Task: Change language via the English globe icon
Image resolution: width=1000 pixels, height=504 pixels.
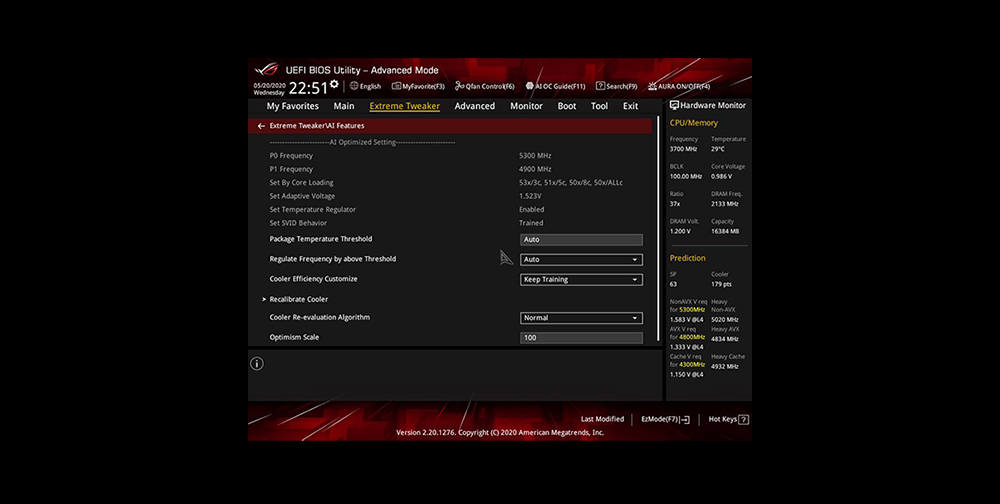Action: coord(354,86)
